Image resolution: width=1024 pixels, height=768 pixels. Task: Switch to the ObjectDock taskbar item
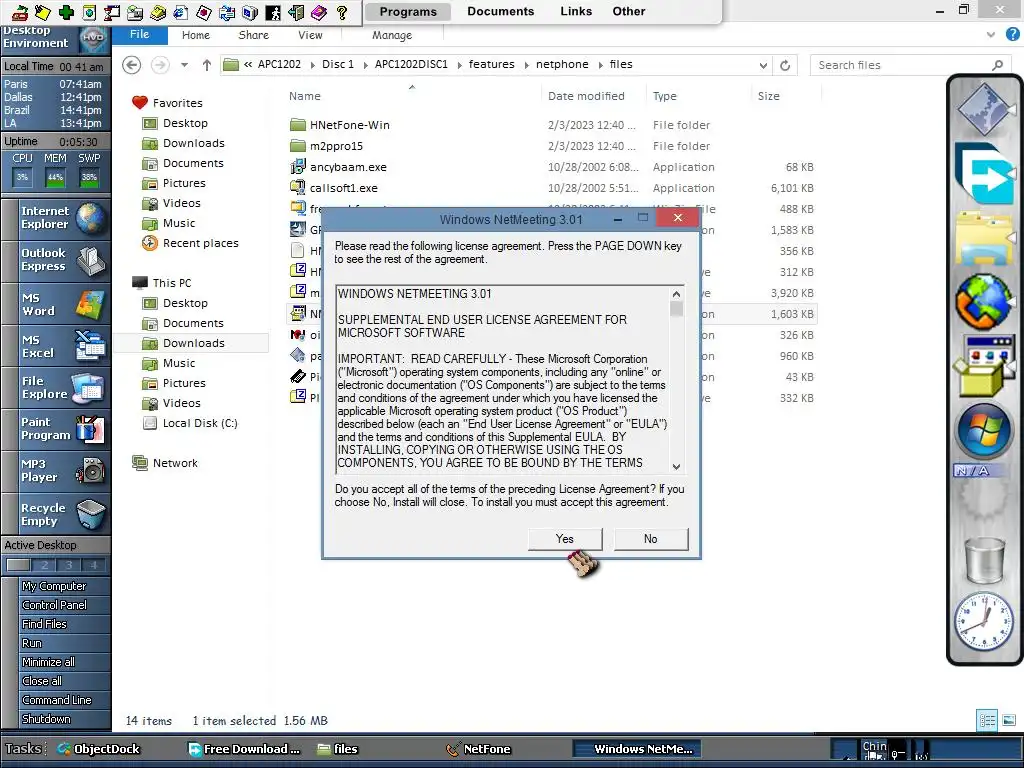pyautogui.click(x=98, y=749)
